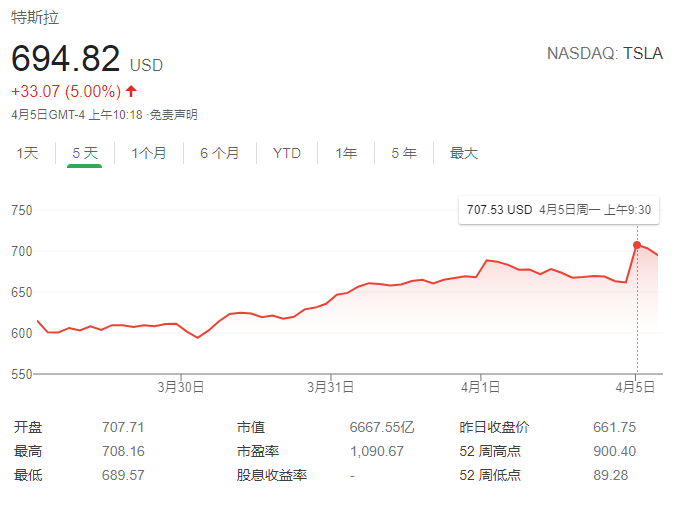Click the 最低 value 689.57
The width and height of the screenshot is (690, 521).
pyautogui.click(x=123, y=475)
